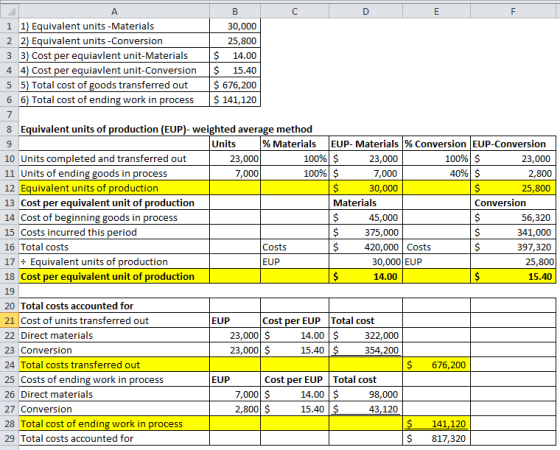Click 'Units completed and transferred out' cell
The image size is (560, 450).
click(x=114, y=159)
